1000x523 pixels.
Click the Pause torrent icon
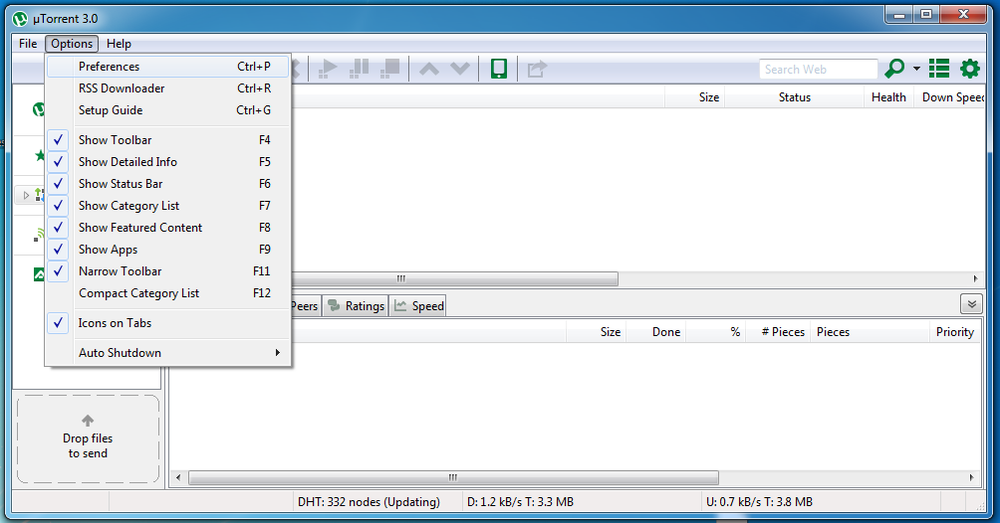click(x=359, y=68)
